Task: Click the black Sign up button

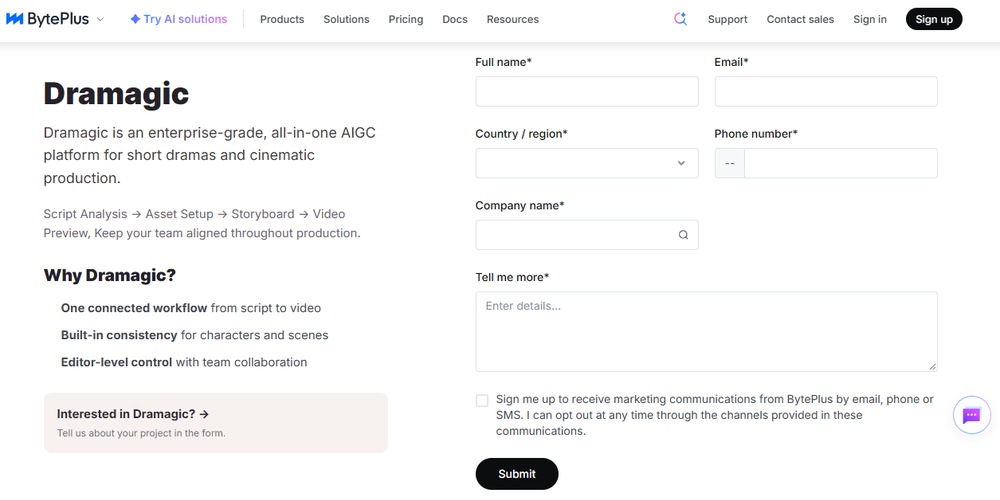Action: (x=934, y=19)
